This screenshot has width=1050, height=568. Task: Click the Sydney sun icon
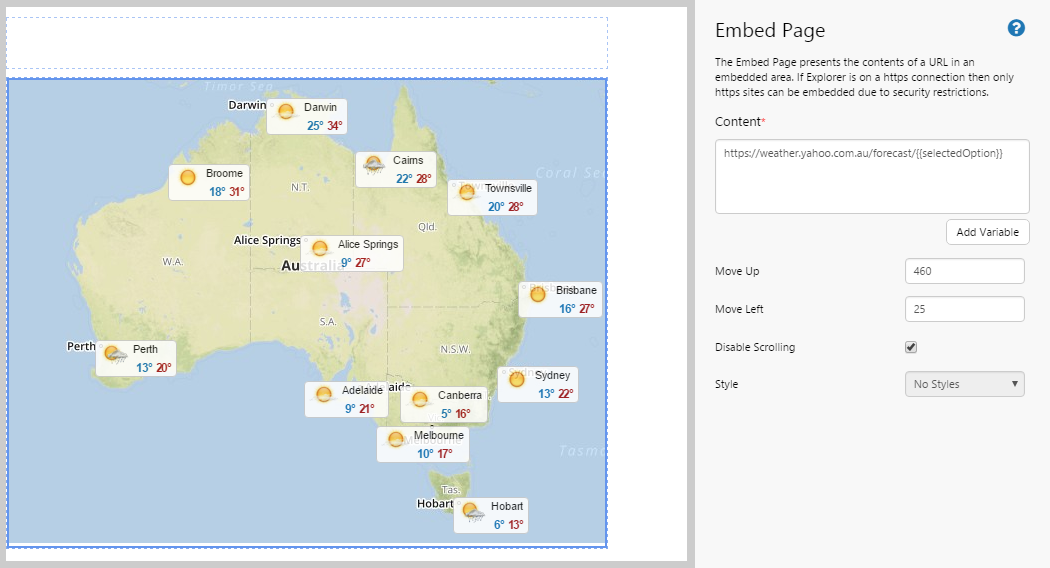(517, 380)
